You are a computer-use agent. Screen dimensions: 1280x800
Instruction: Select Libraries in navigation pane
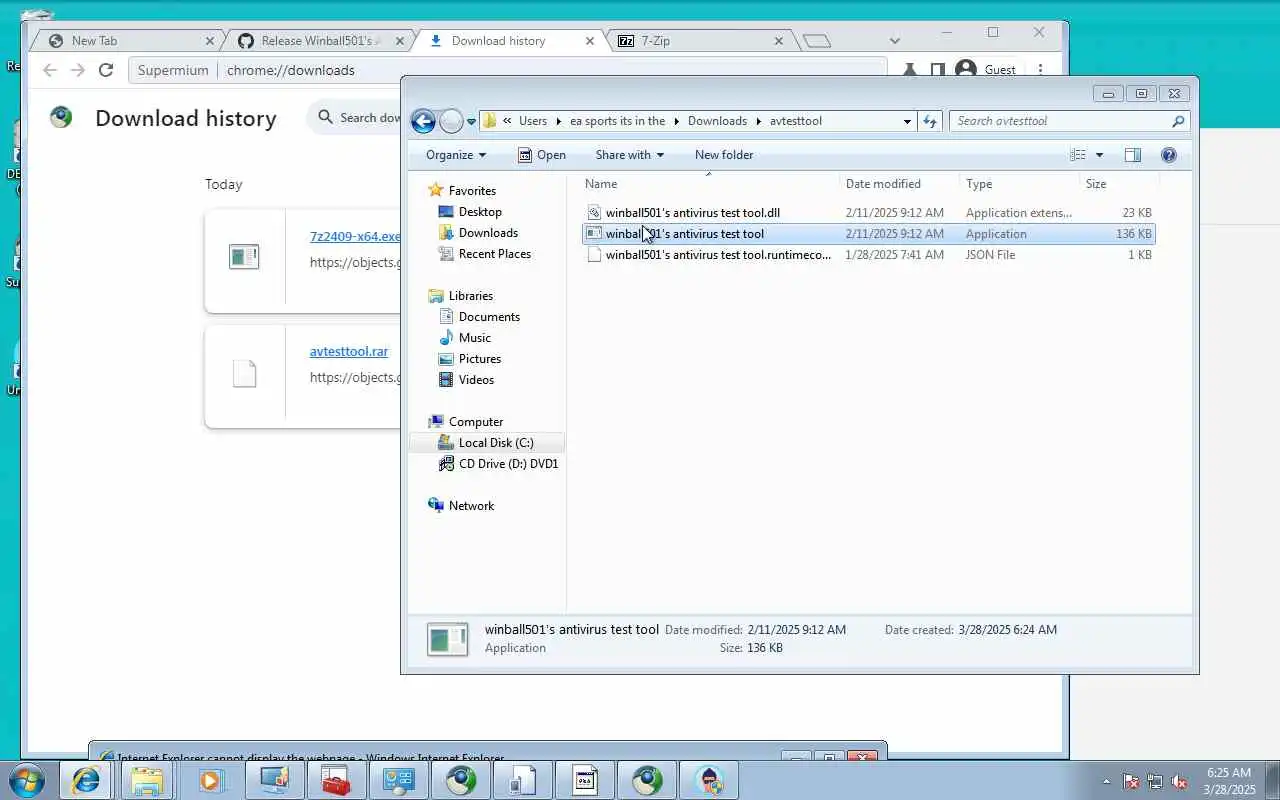470,296
